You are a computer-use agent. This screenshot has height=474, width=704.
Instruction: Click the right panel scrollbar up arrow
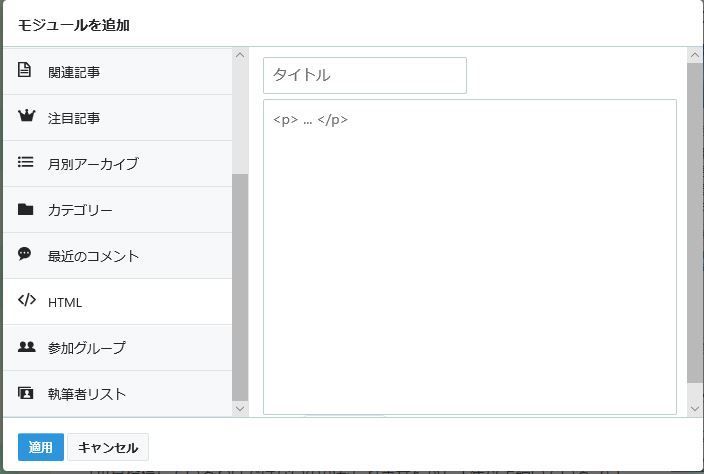tap(695, 55)
